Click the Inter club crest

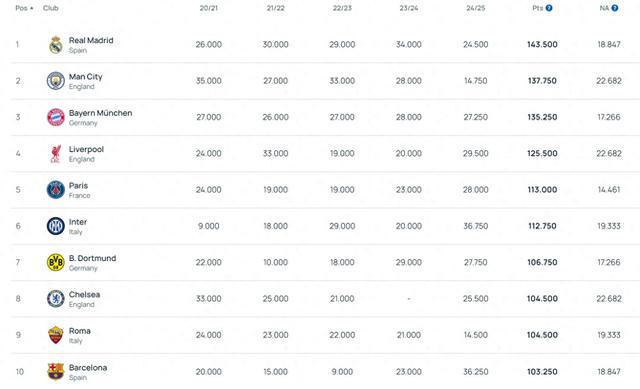pyautogui.click(x=56, y=226)
